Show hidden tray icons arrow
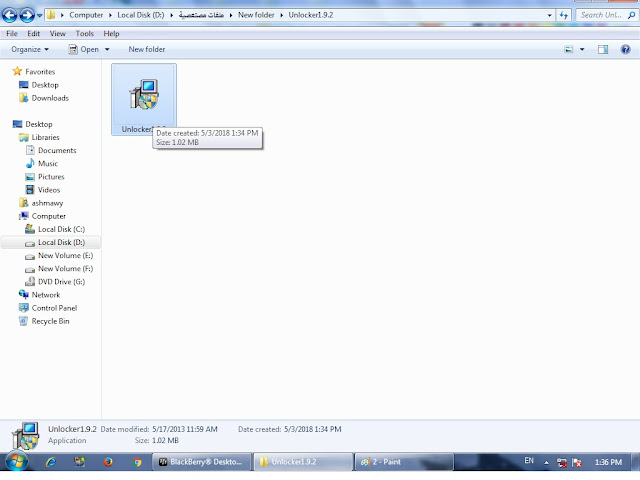The height and width of the screenshot is (480, 640). (x=546, y=462)
